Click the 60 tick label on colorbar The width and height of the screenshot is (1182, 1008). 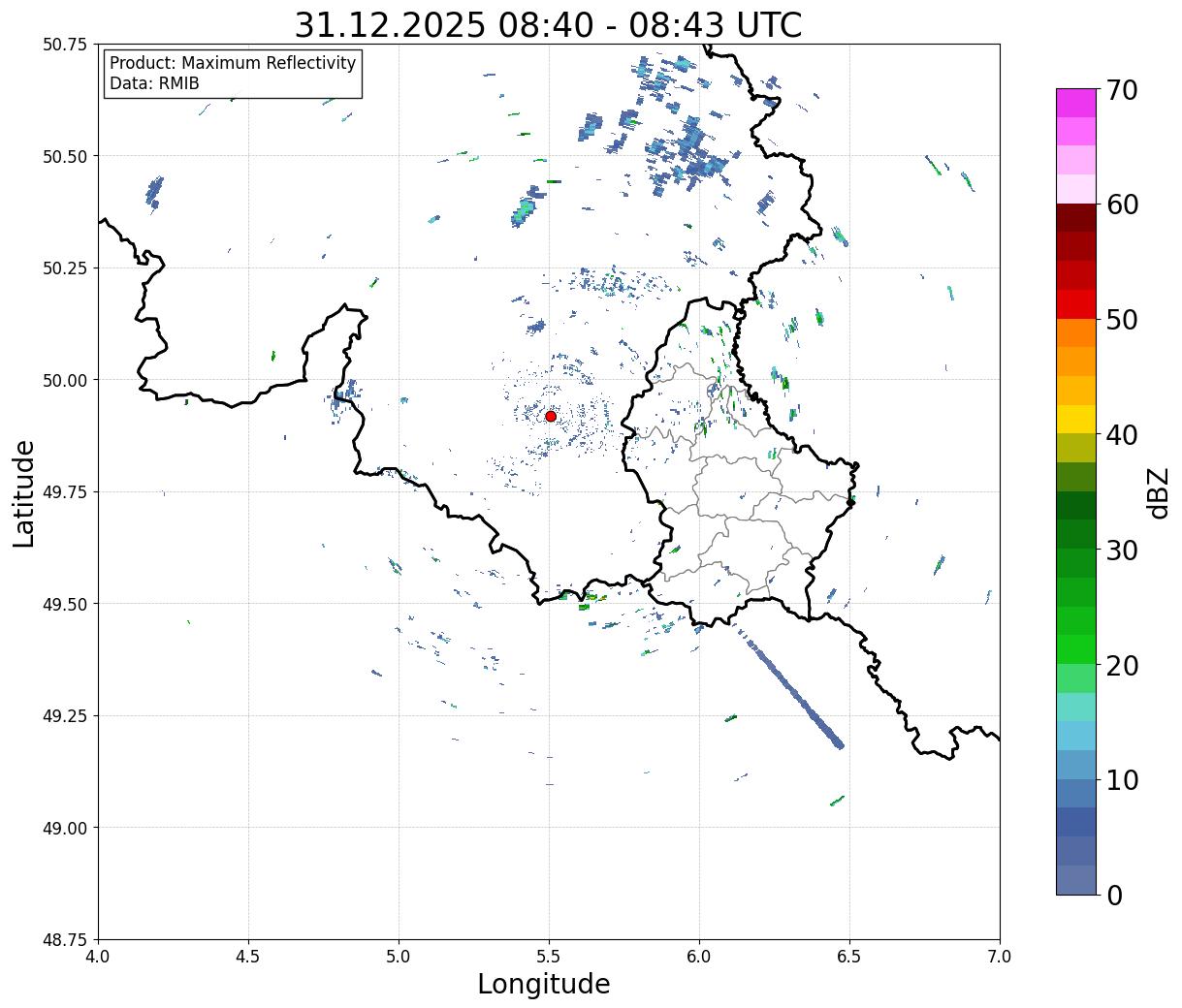coord(1122,205)
